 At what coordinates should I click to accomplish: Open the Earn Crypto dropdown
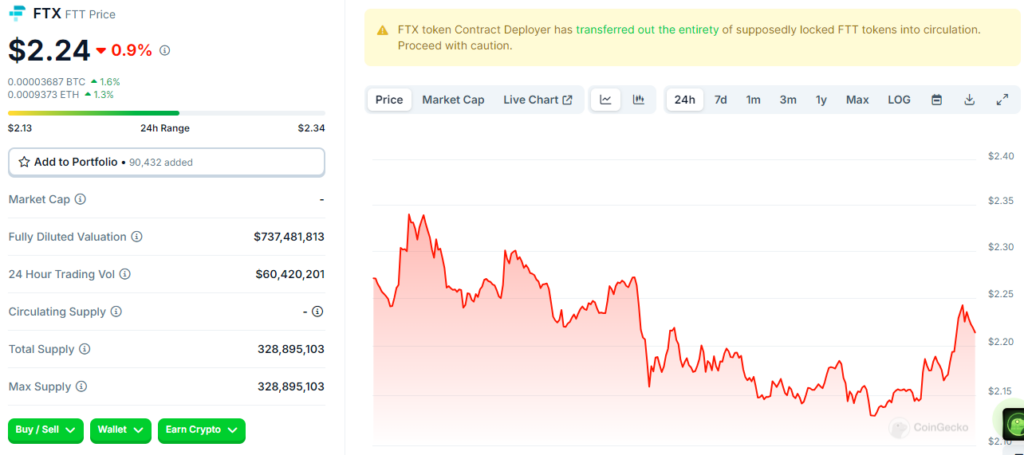pos(202,430)
